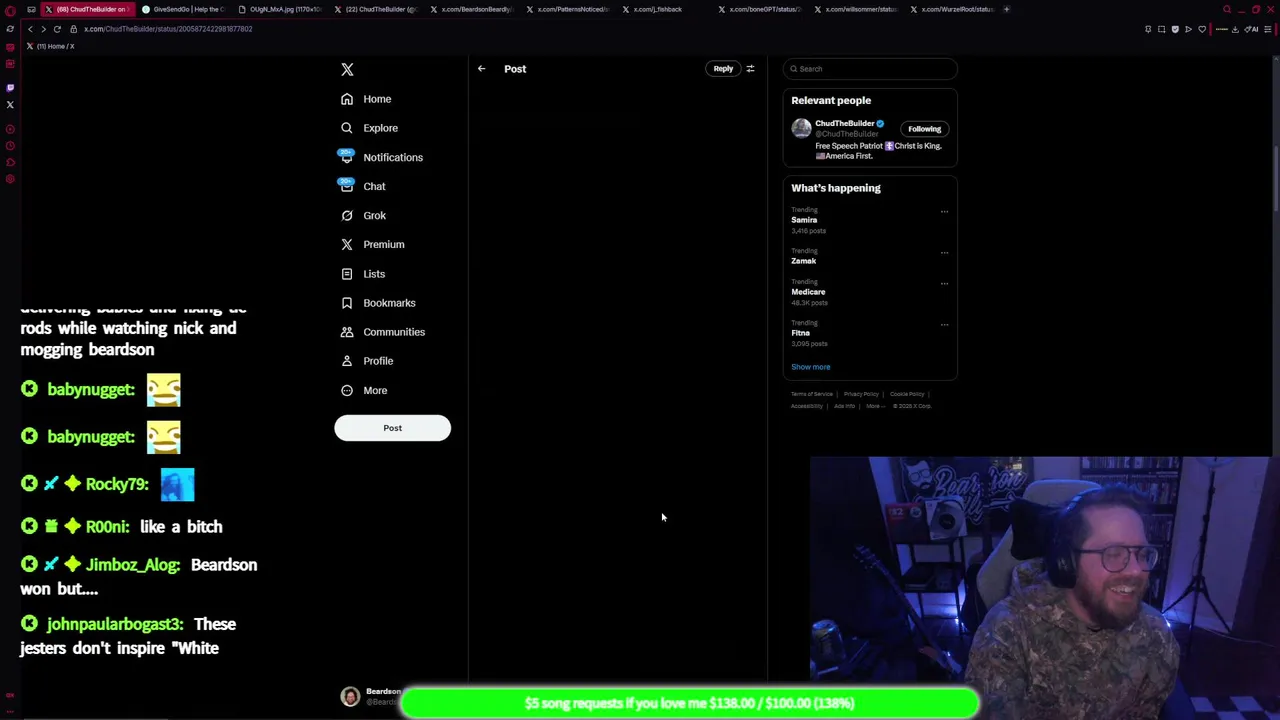Open options for Medicare trend
1280x720 pixels.
(944, 283)
